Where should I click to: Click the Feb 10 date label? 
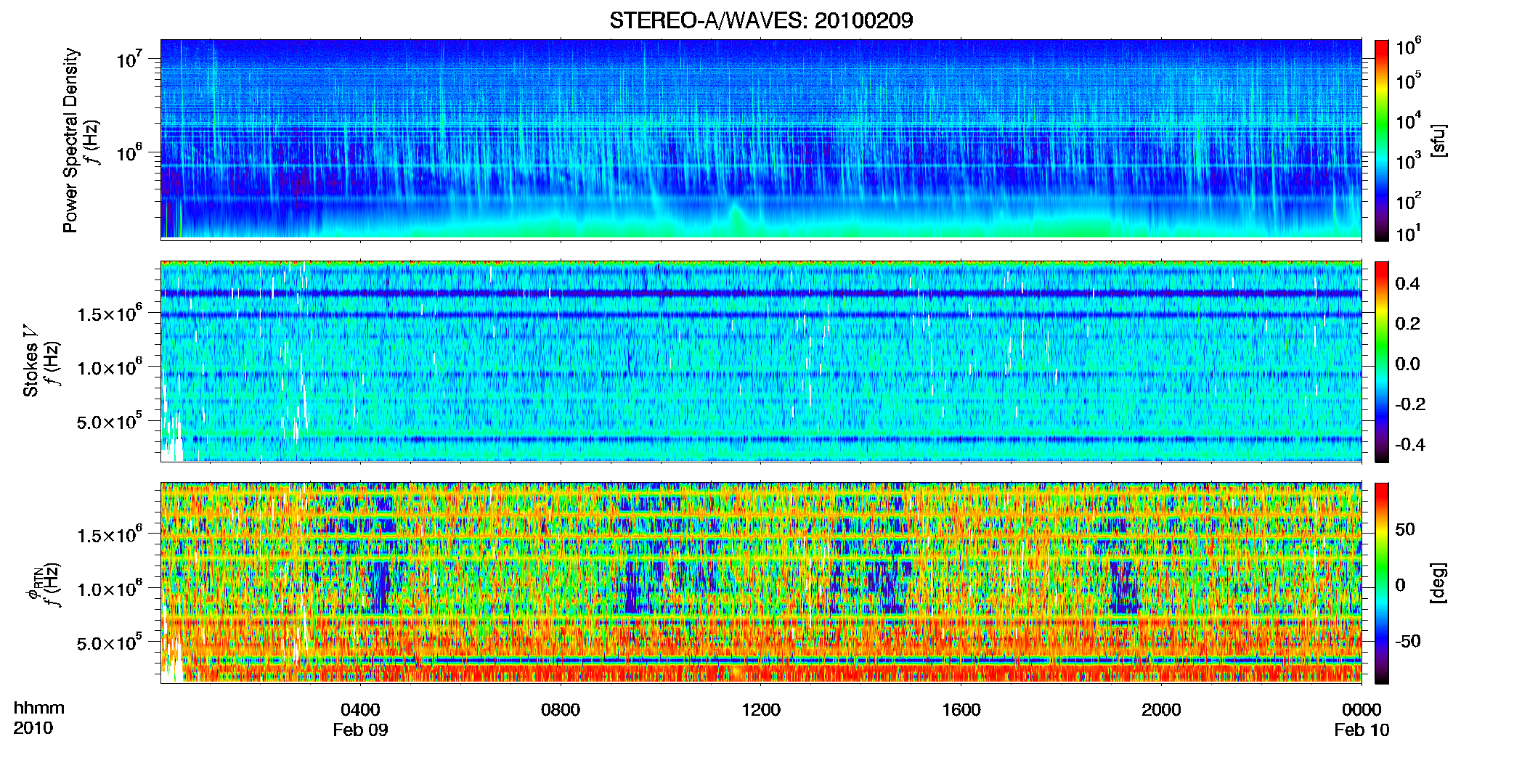click(1362, 730)
